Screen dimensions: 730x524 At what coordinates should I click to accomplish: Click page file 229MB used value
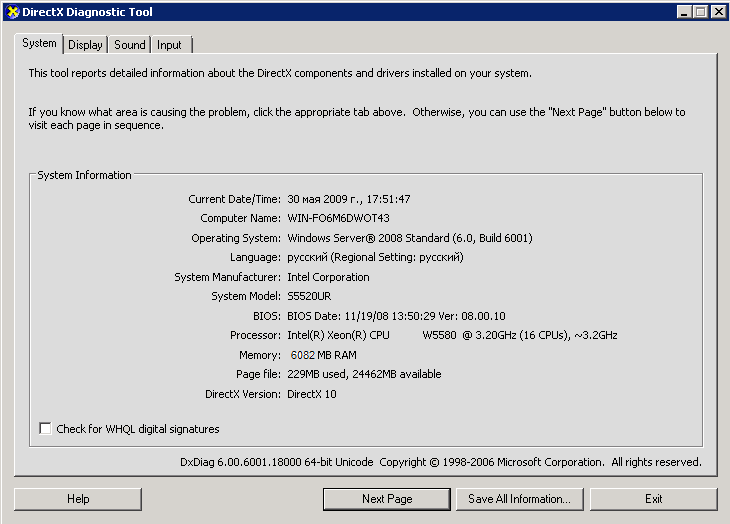(364, 374)
